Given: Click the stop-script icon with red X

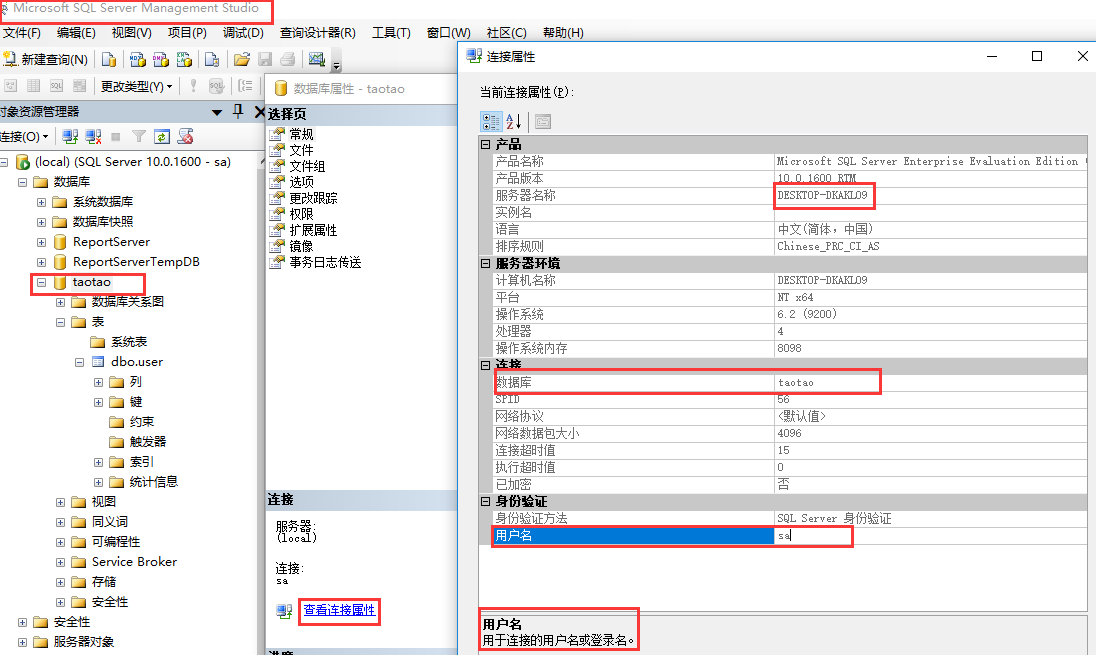Looking at the screenshot, I should [185, 136].
